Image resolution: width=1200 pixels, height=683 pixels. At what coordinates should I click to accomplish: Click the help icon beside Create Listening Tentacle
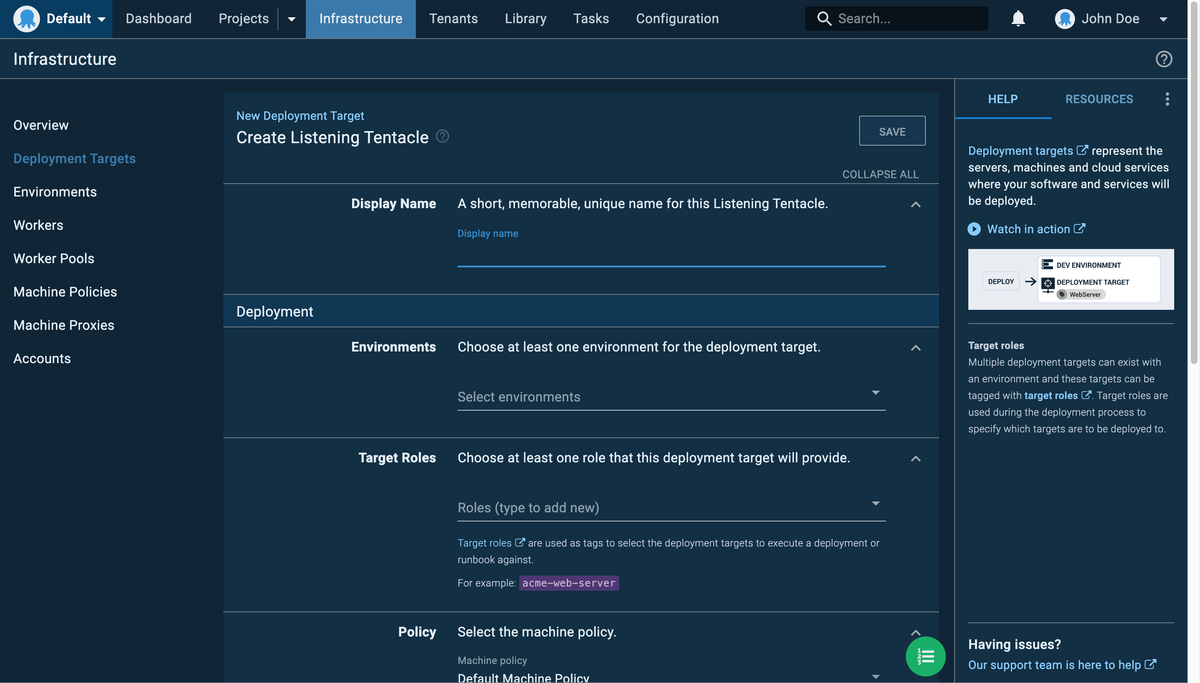pos(442,136)
